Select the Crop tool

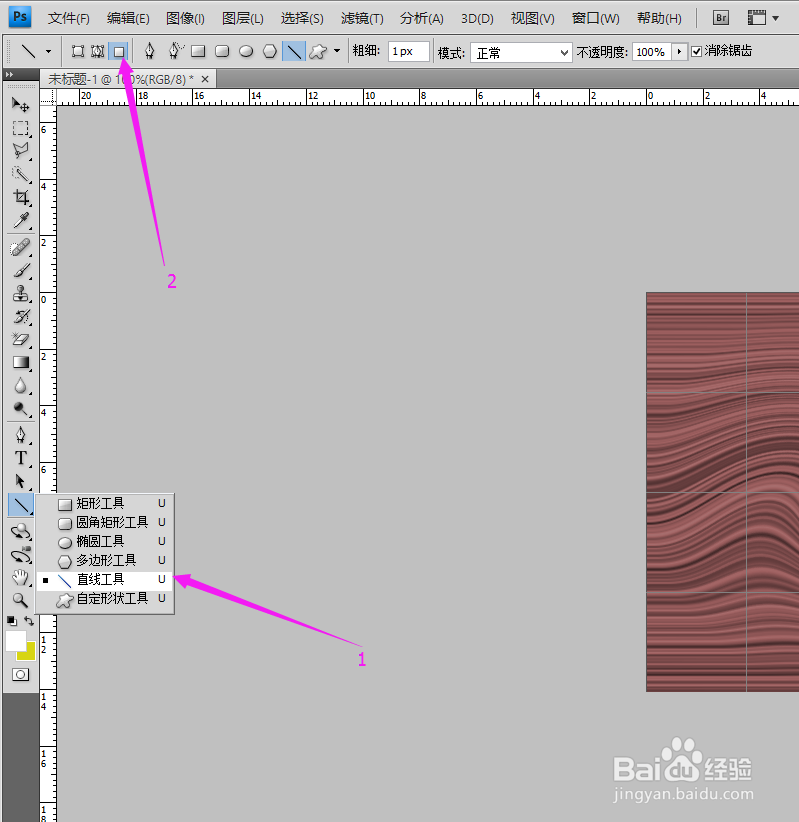pos(20,197)
